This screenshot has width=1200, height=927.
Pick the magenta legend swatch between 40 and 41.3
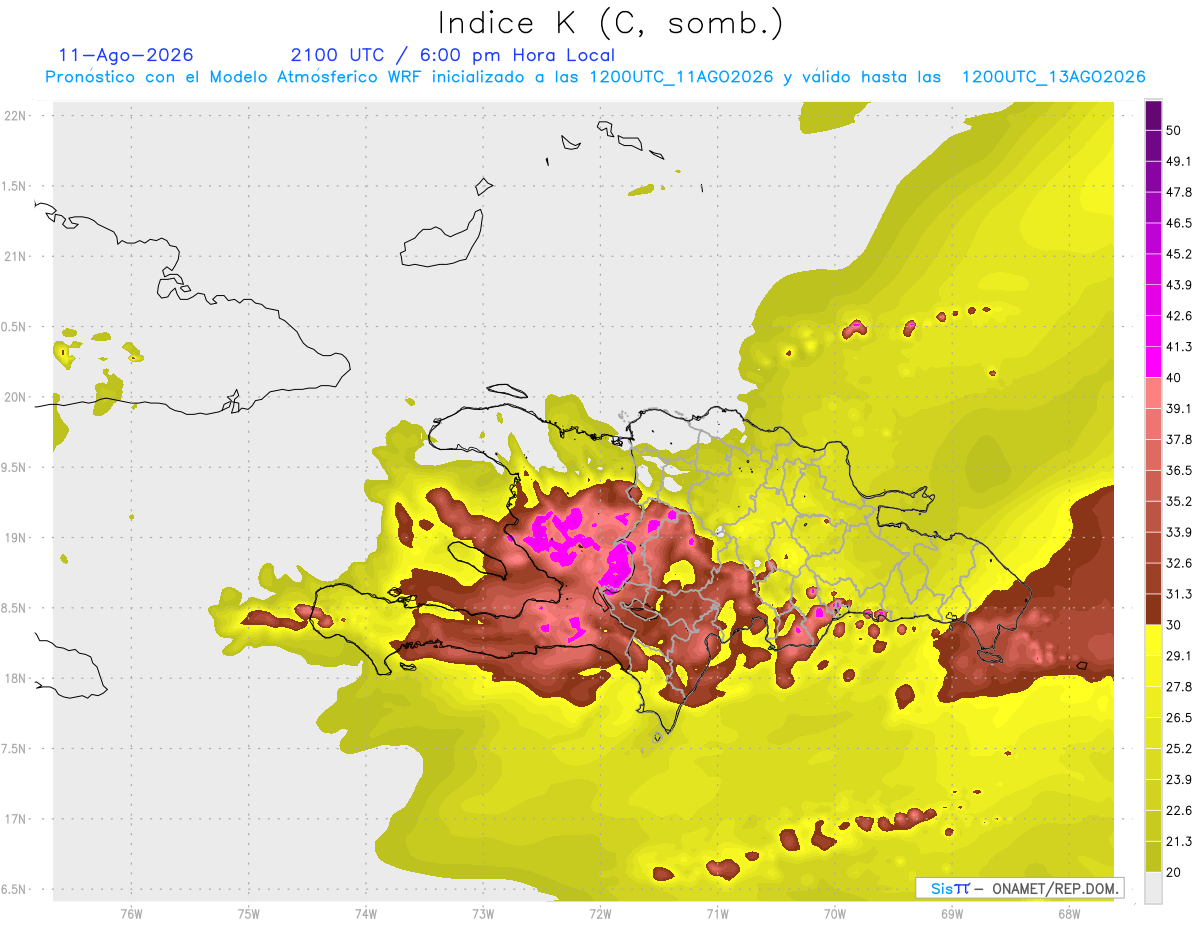pyautogui.click(x=1153, y=361)
